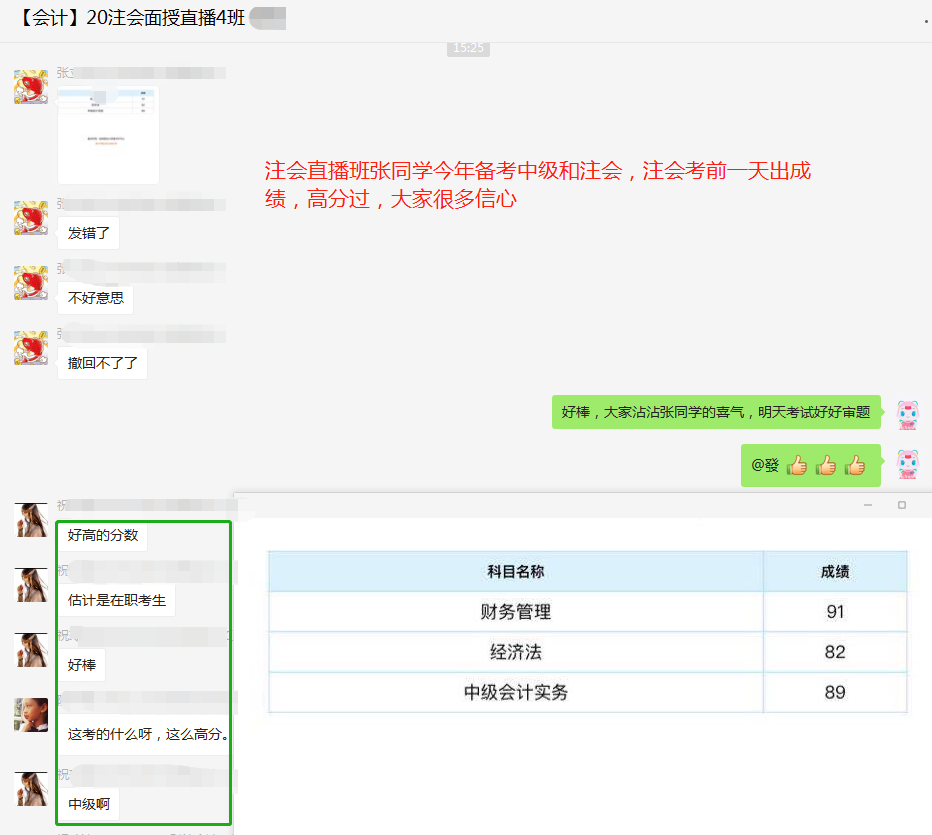This screenshot has height=835, width=932.
Task: Click the rabbit avatar beside the green reply
Action: point(907,413)
